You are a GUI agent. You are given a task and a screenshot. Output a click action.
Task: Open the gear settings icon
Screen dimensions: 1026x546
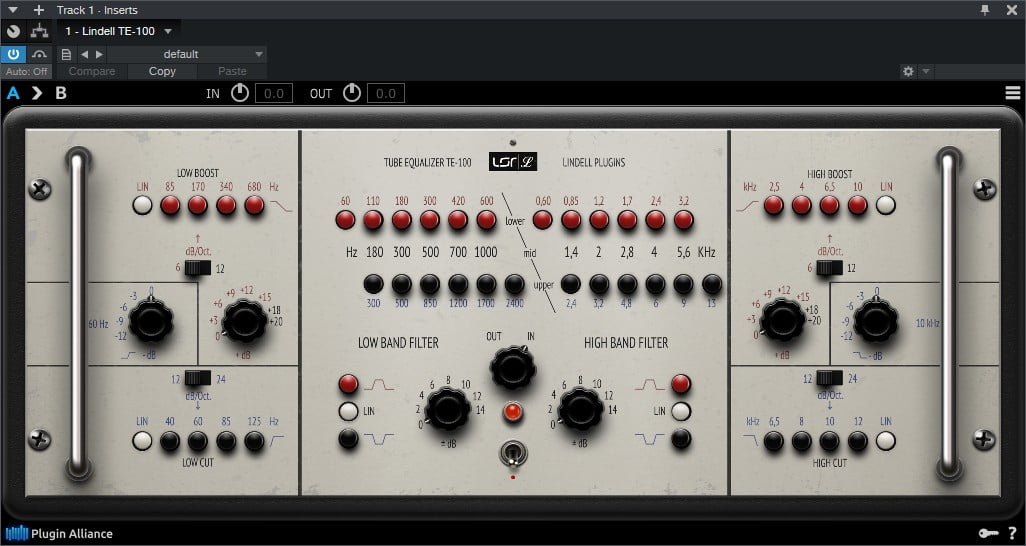coord(908,71)
